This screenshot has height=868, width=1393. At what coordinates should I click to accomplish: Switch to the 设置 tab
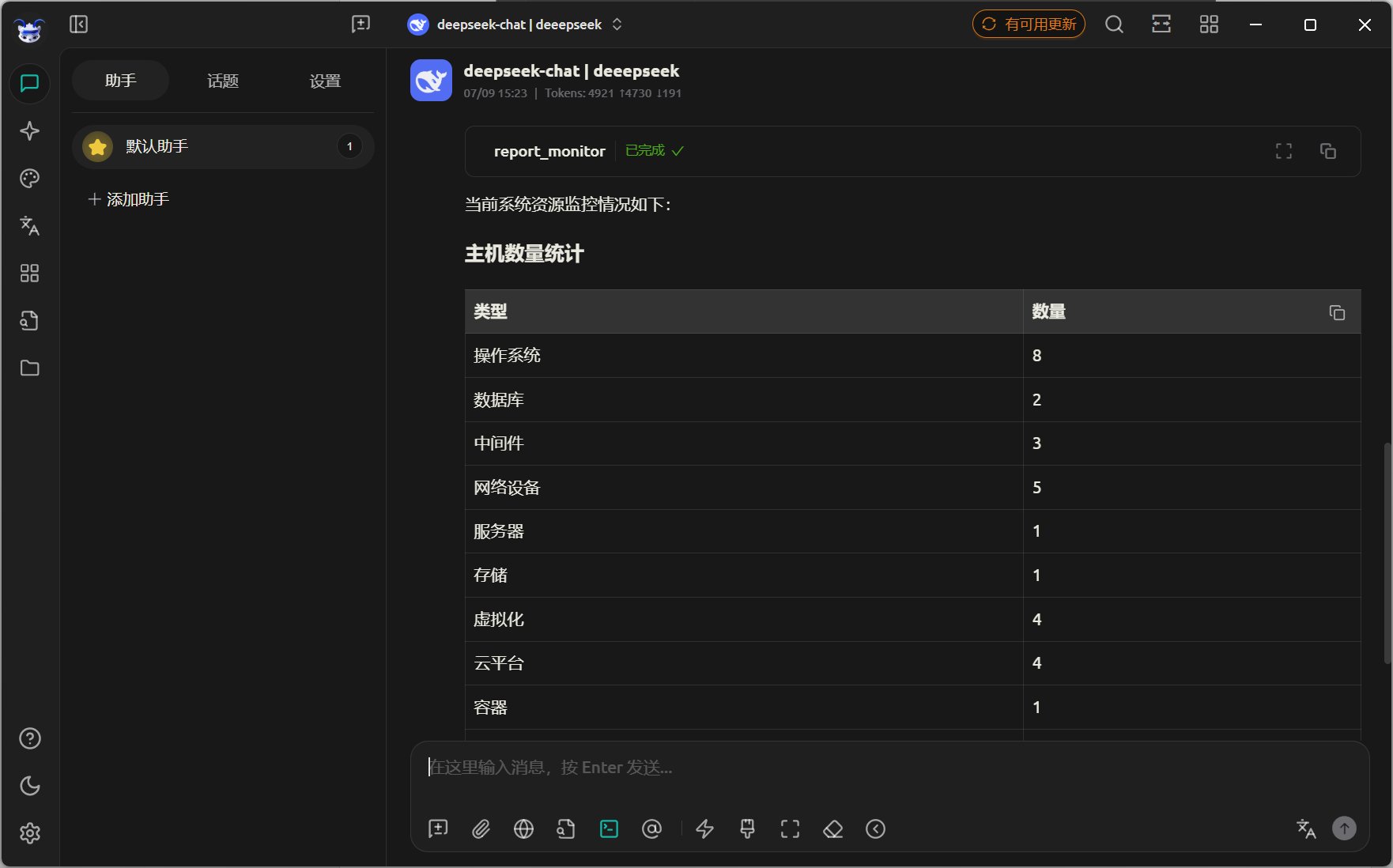tap(325, 81)
